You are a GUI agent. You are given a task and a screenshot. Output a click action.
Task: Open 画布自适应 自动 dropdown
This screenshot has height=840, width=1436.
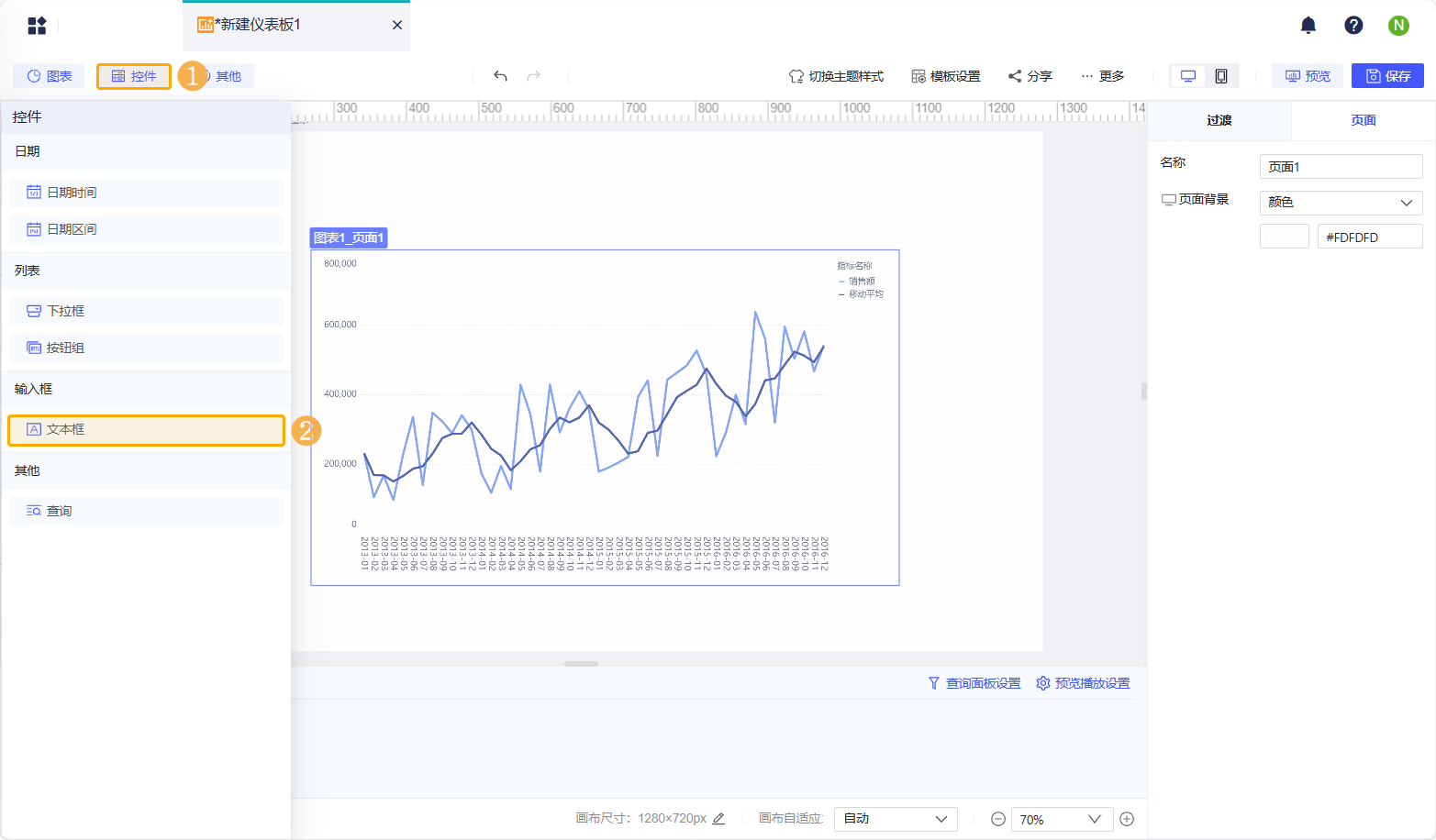point(896,819)
